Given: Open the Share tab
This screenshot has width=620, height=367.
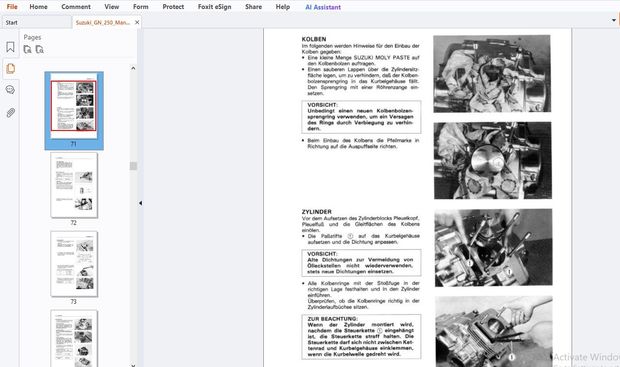Looking at the screenshot, I should tap(253, 7).
